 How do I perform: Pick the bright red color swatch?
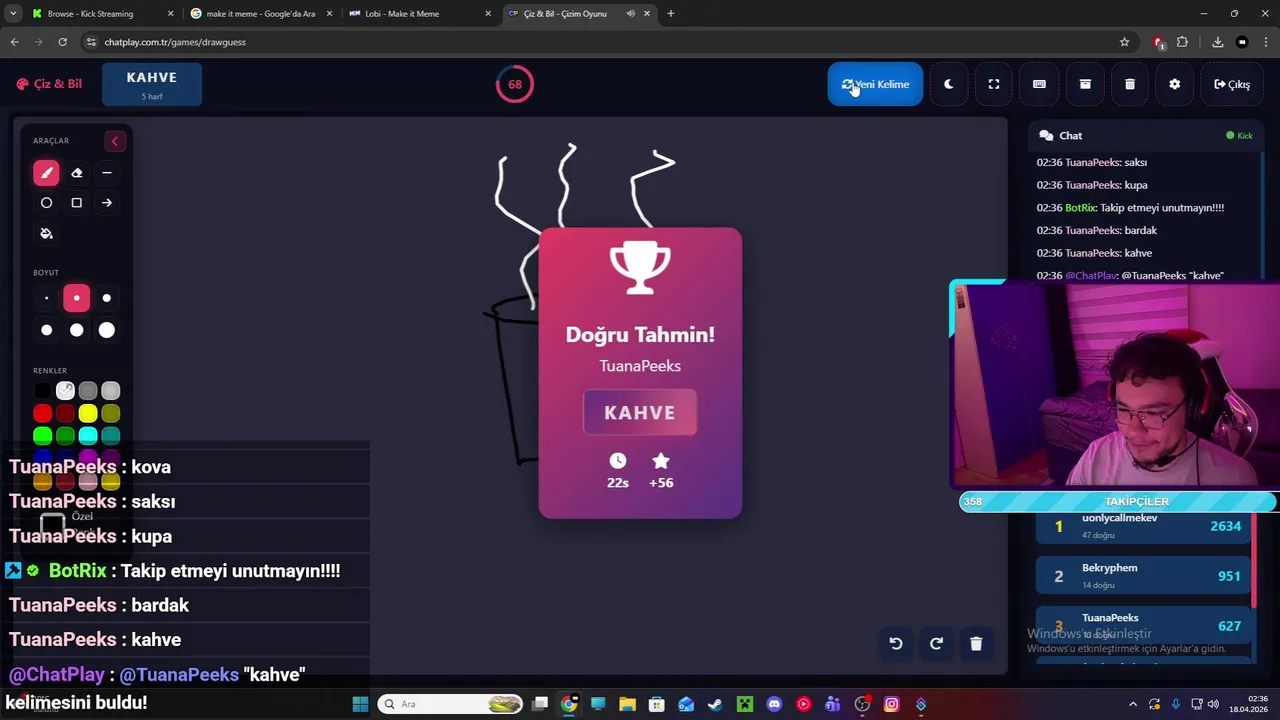42,413
